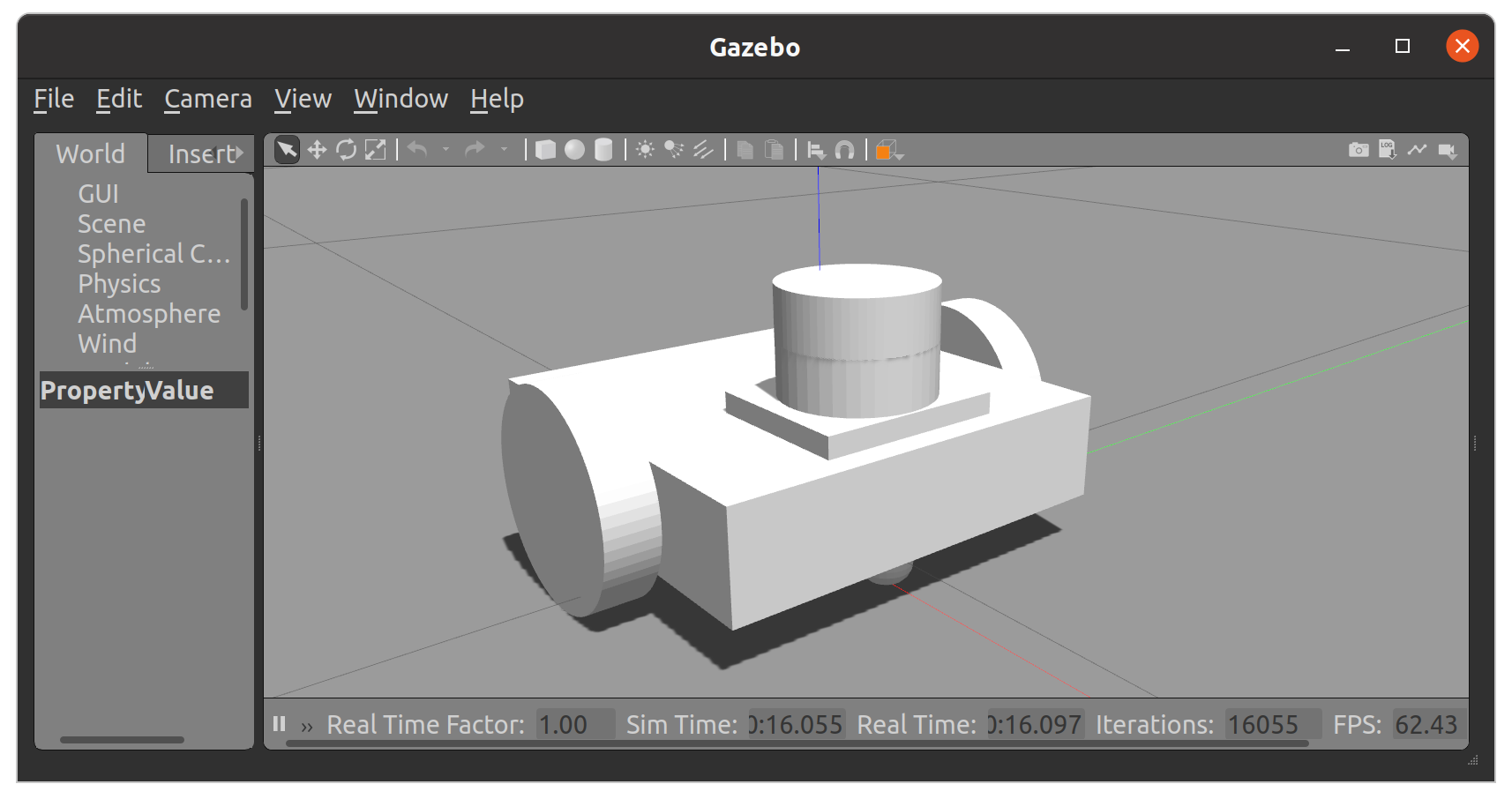
Task: Click the left panel horizontal scrollbar
Action: tap(122, 740)
